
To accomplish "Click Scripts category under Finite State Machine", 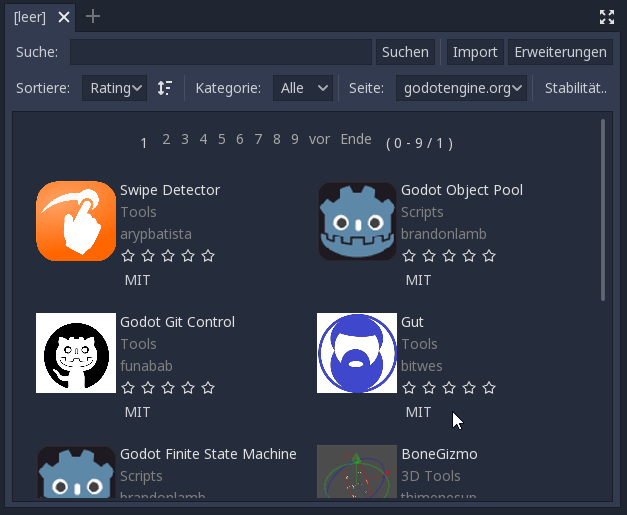I will [x=141, y=476].
